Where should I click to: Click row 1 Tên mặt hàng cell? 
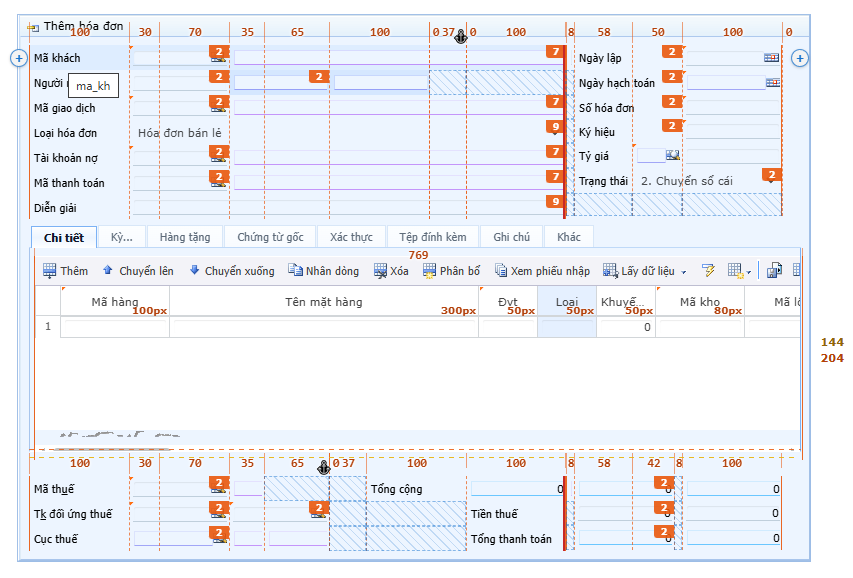[324, 327]
